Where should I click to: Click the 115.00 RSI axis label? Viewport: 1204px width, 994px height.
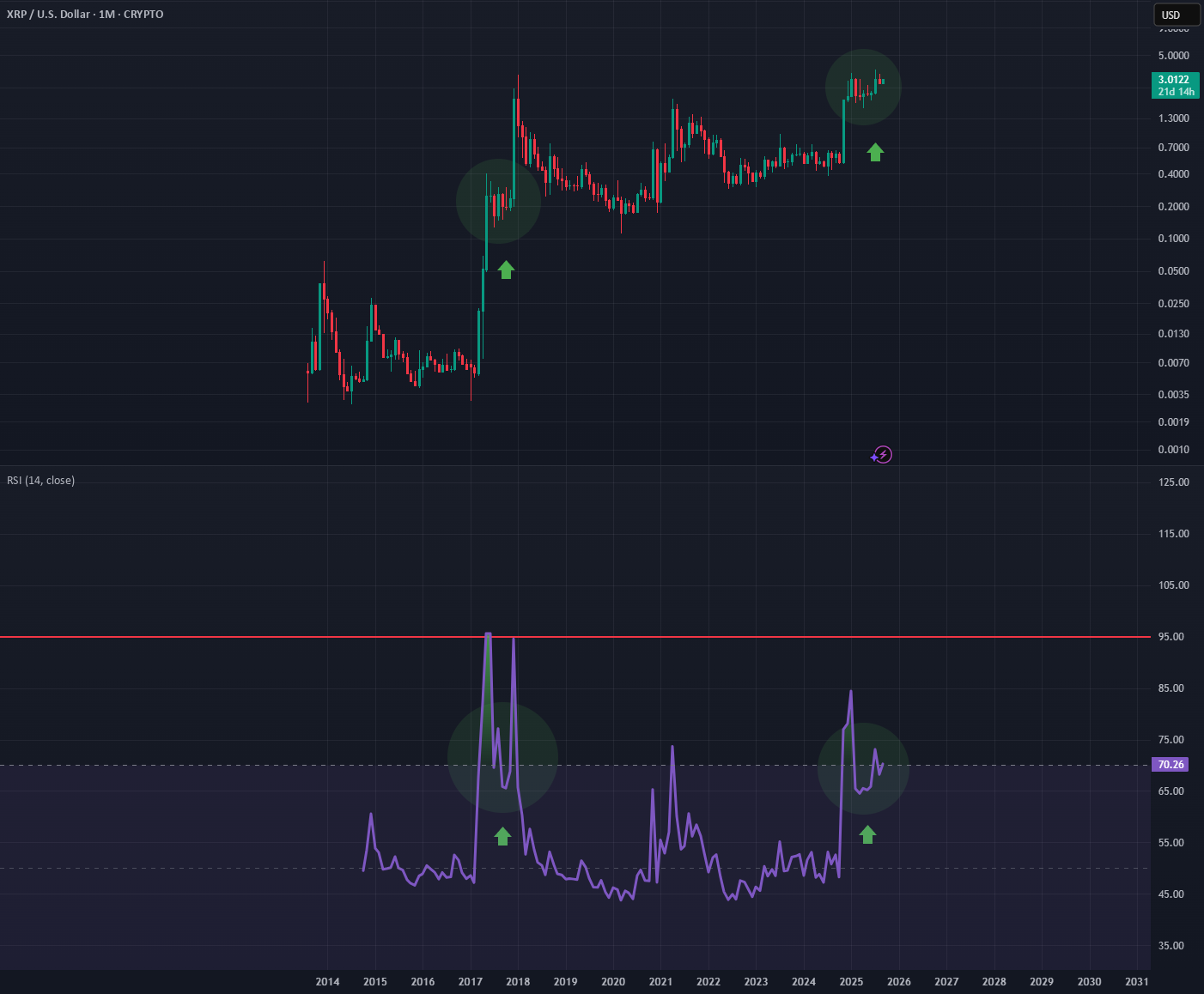coord(1174,534)
